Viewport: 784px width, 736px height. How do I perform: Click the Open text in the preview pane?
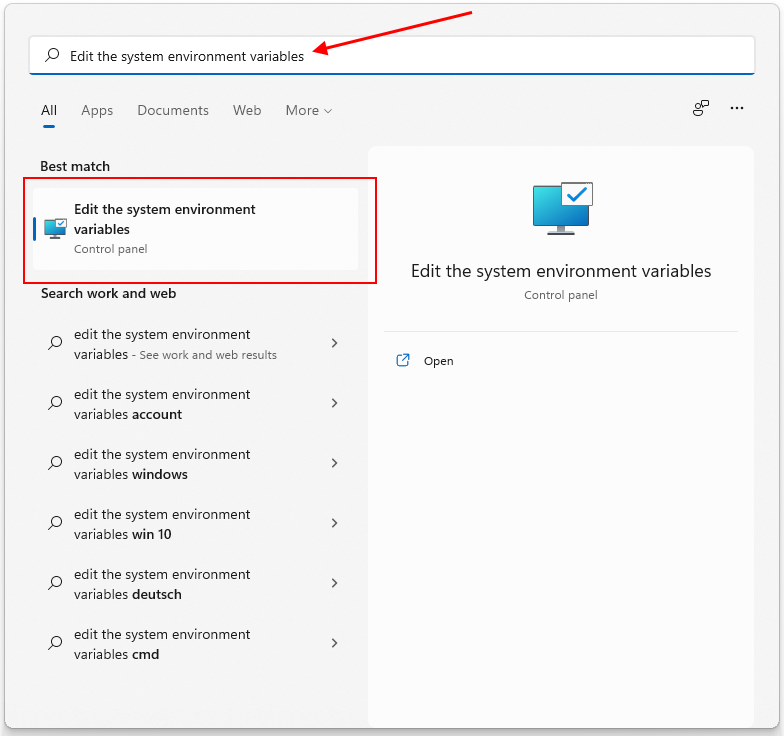click(438, 361)
